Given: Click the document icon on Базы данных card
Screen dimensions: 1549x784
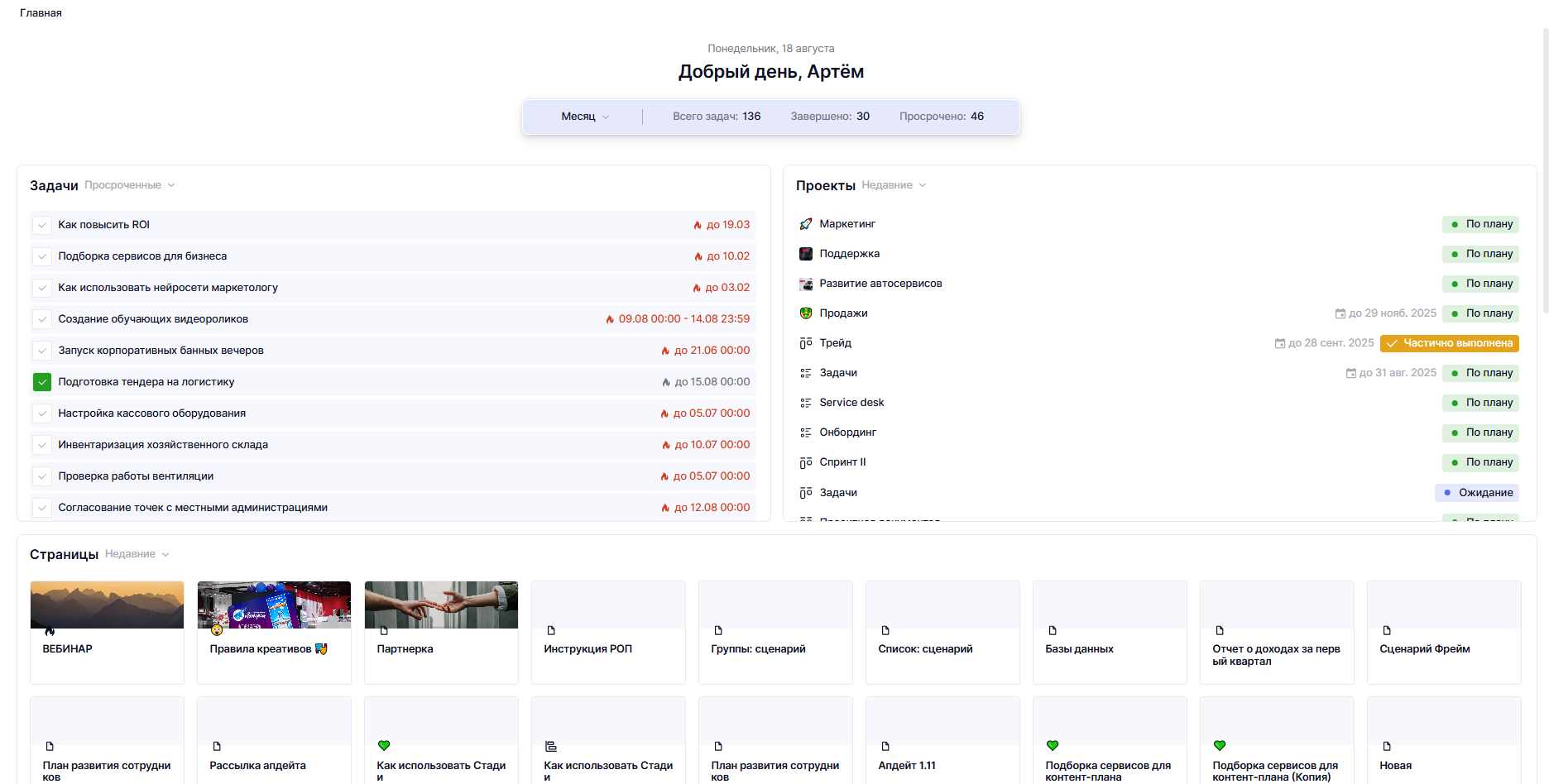Looking at the screenshot, I should coord(1053,630).
